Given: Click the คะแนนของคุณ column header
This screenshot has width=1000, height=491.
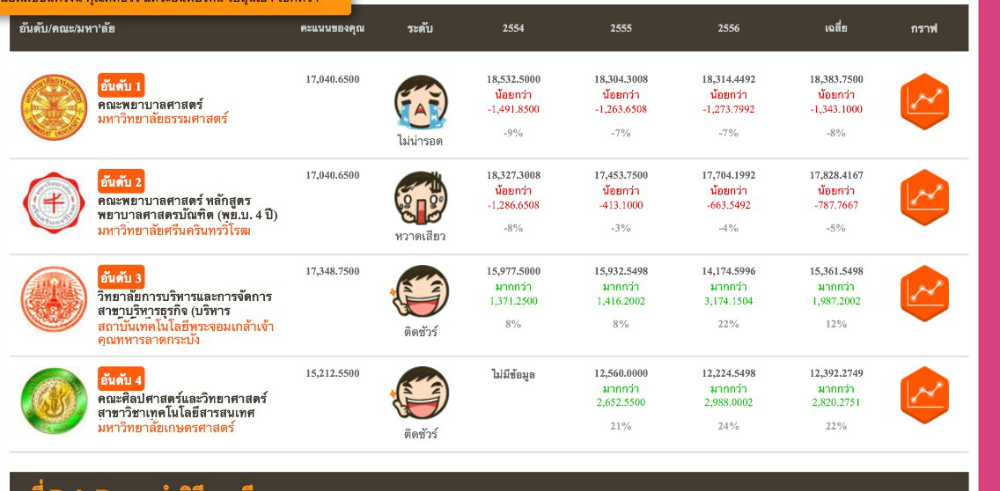Looking at the screenshot, I should coord(332,28).
